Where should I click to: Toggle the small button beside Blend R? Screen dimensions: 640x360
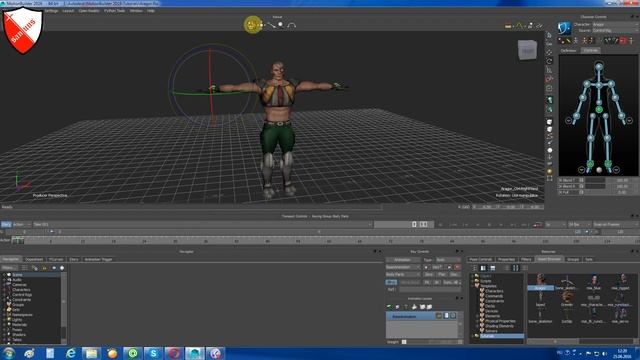tap(582, 186)
